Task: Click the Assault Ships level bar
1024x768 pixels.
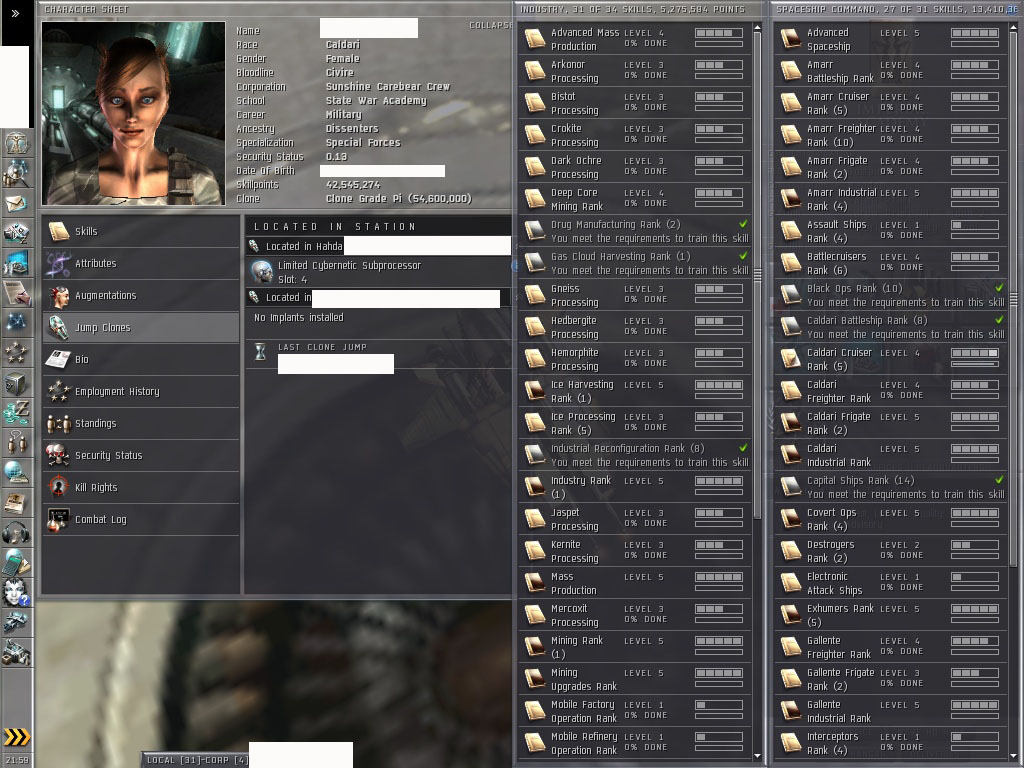Action: point(974,225)
